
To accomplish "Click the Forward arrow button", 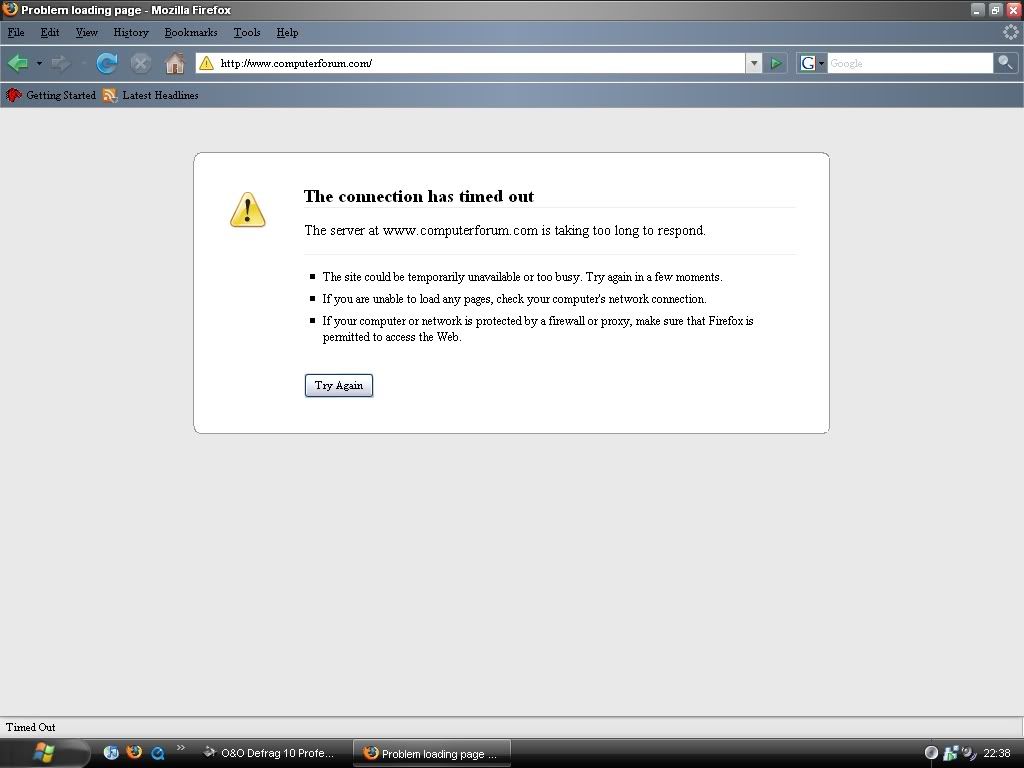I will pyautogui.click(x=60, y=63).
